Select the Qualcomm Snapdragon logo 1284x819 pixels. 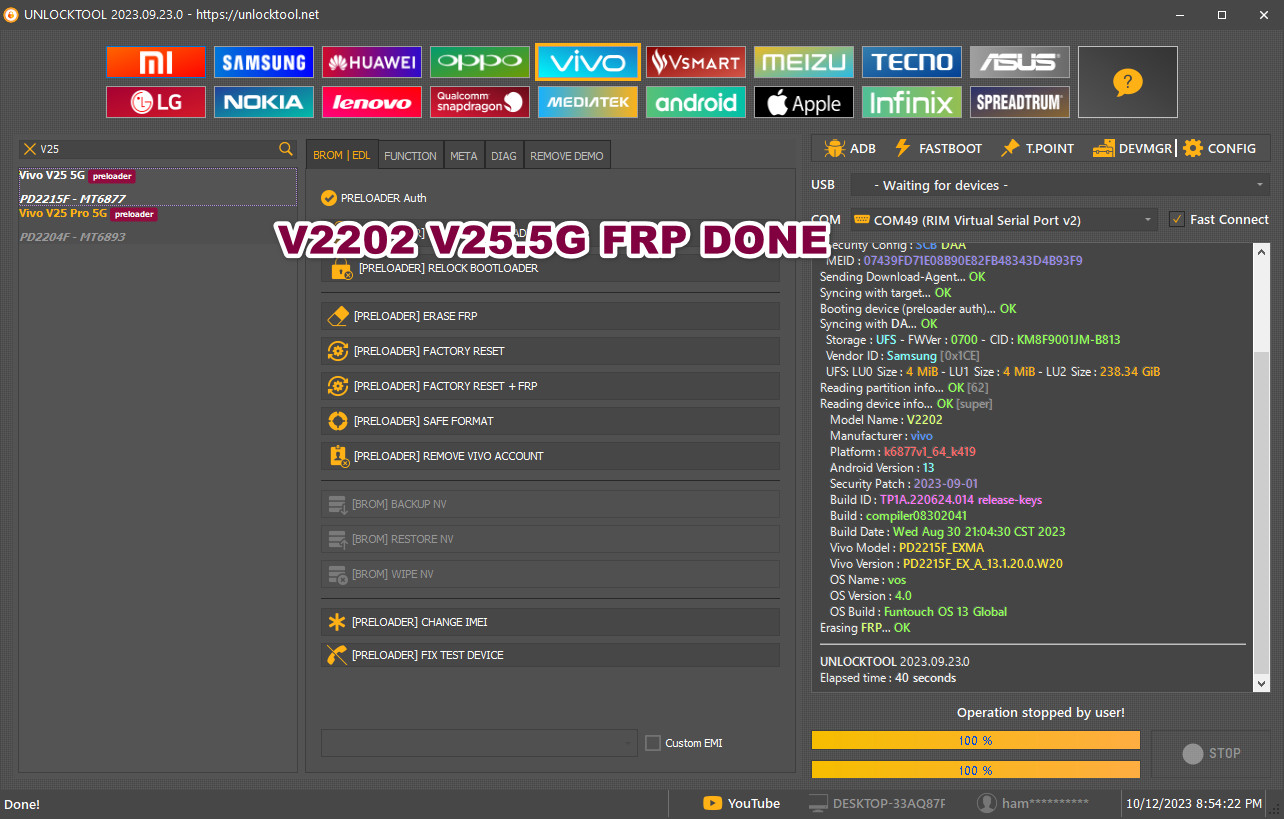(480, 102)
